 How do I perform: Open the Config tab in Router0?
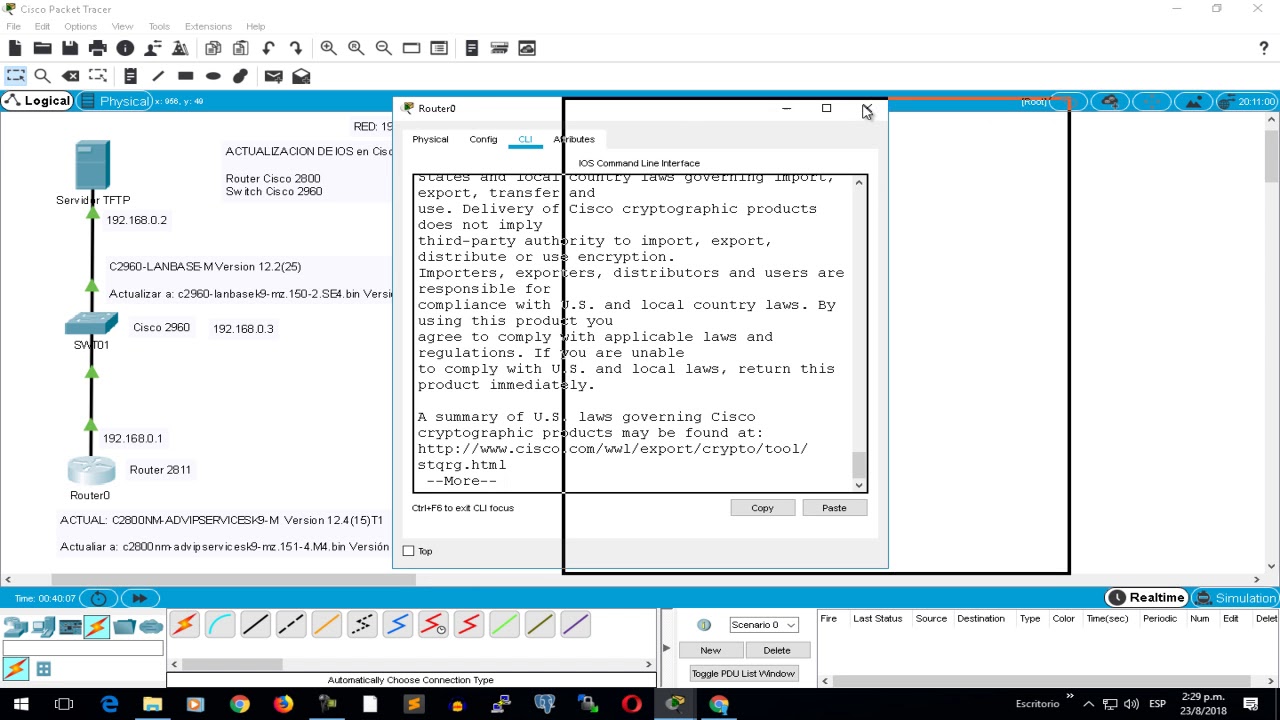point(483,139)
